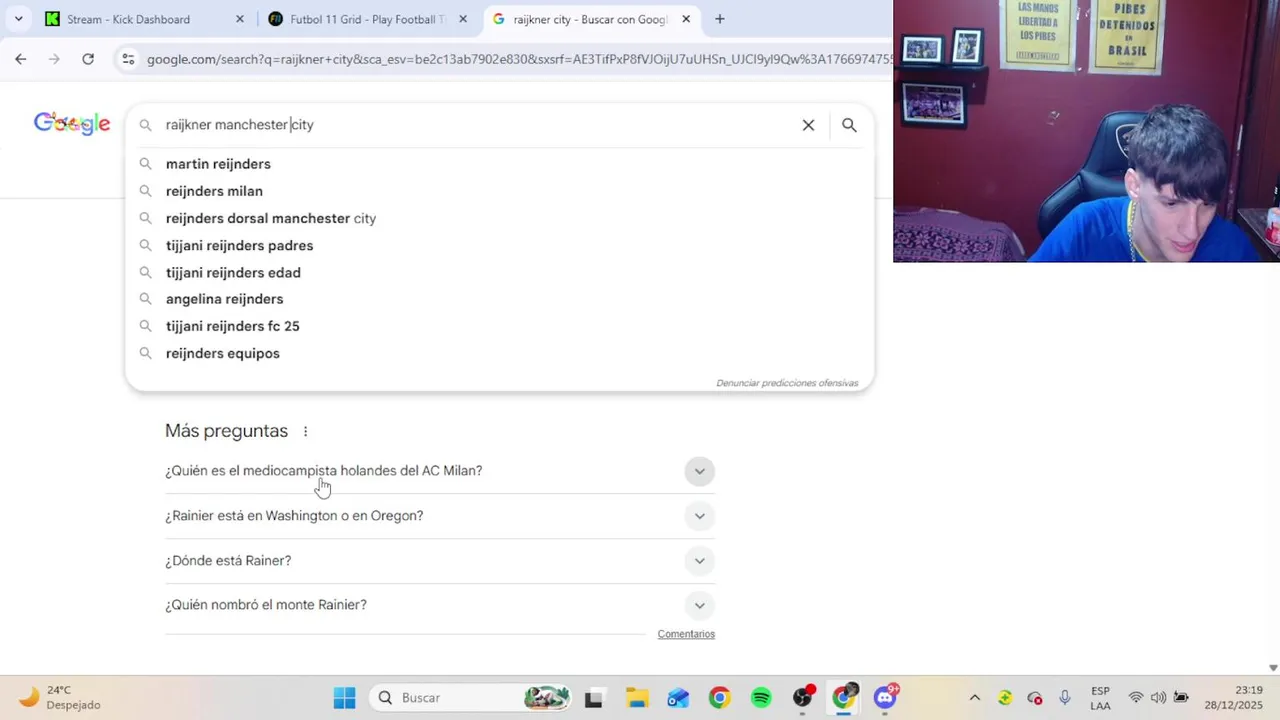Click the Comentarios link
Viewport: 1280px width, 720px height.
(x=686, y=634)
